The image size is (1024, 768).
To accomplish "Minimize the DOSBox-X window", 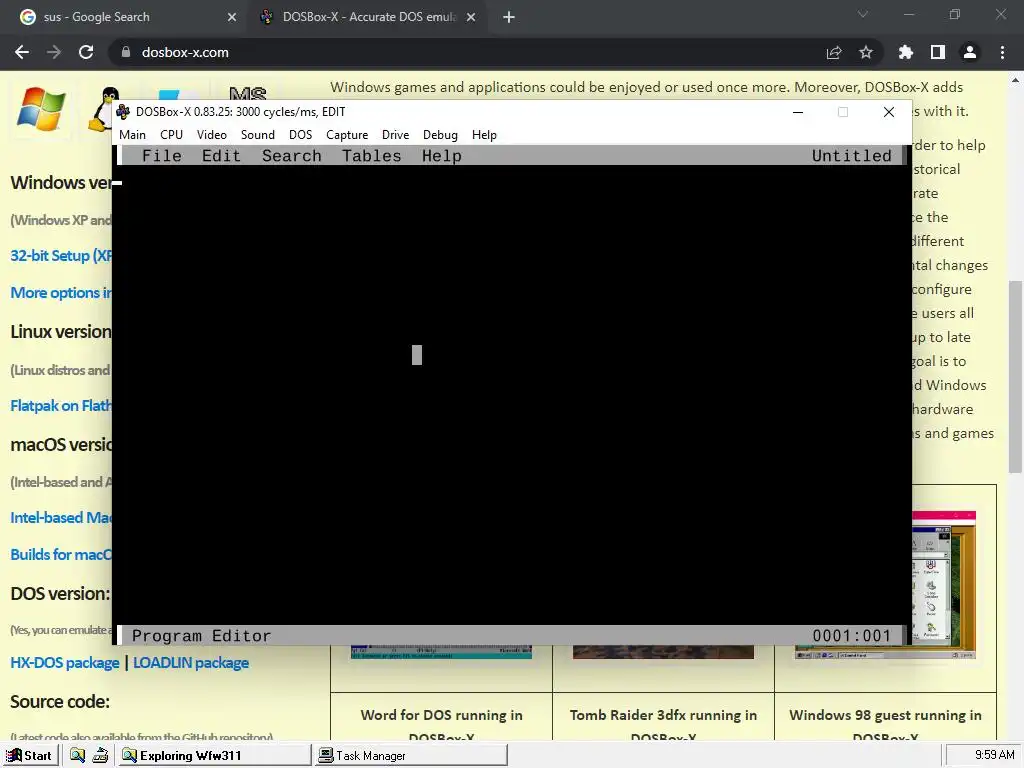I will pos(797,112).
